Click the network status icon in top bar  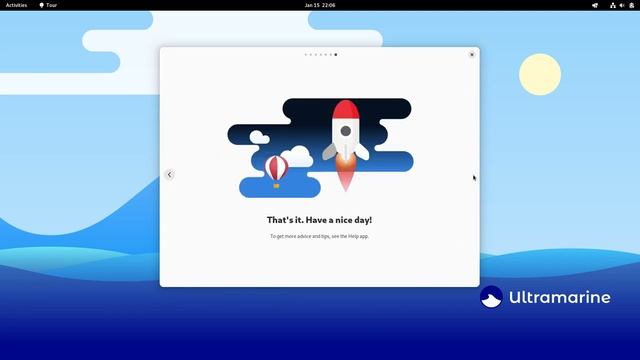coord(613,5)
